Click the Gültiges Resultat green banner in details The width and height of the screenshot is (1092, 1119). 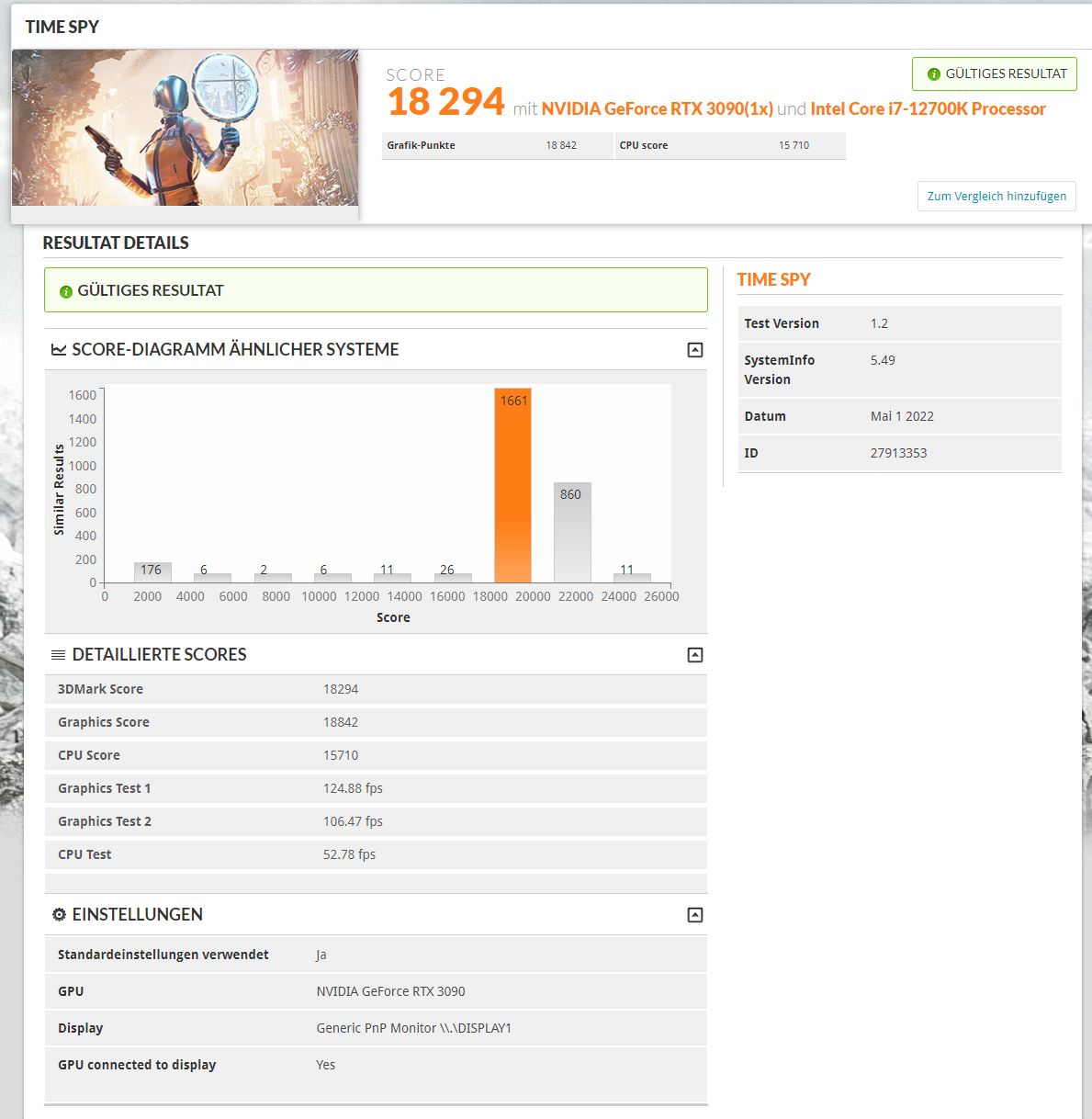(376, 290)
